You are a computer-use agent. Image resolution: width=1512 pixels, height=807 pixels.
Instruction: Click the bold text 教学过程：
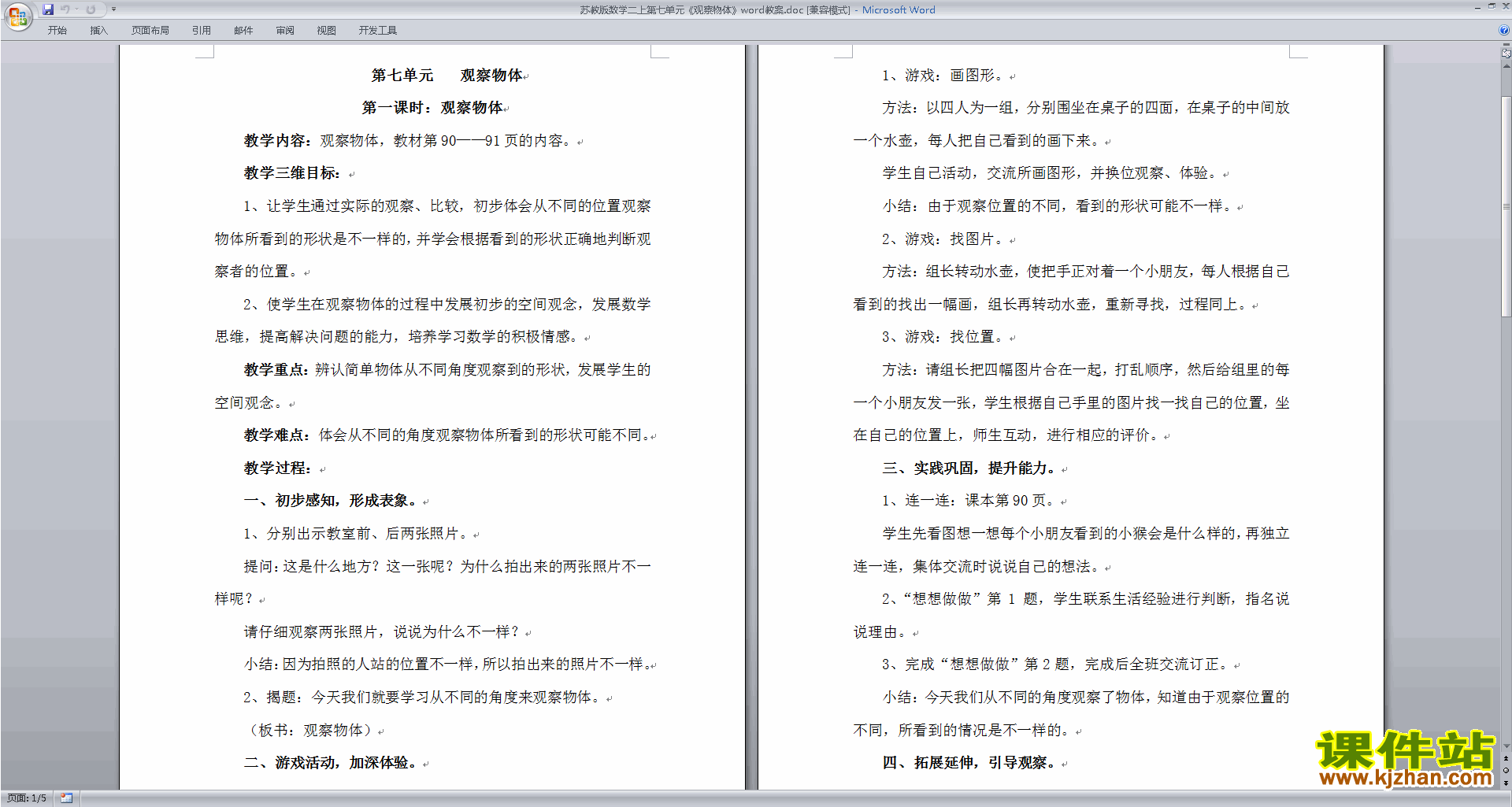click(x=277, y=468)
